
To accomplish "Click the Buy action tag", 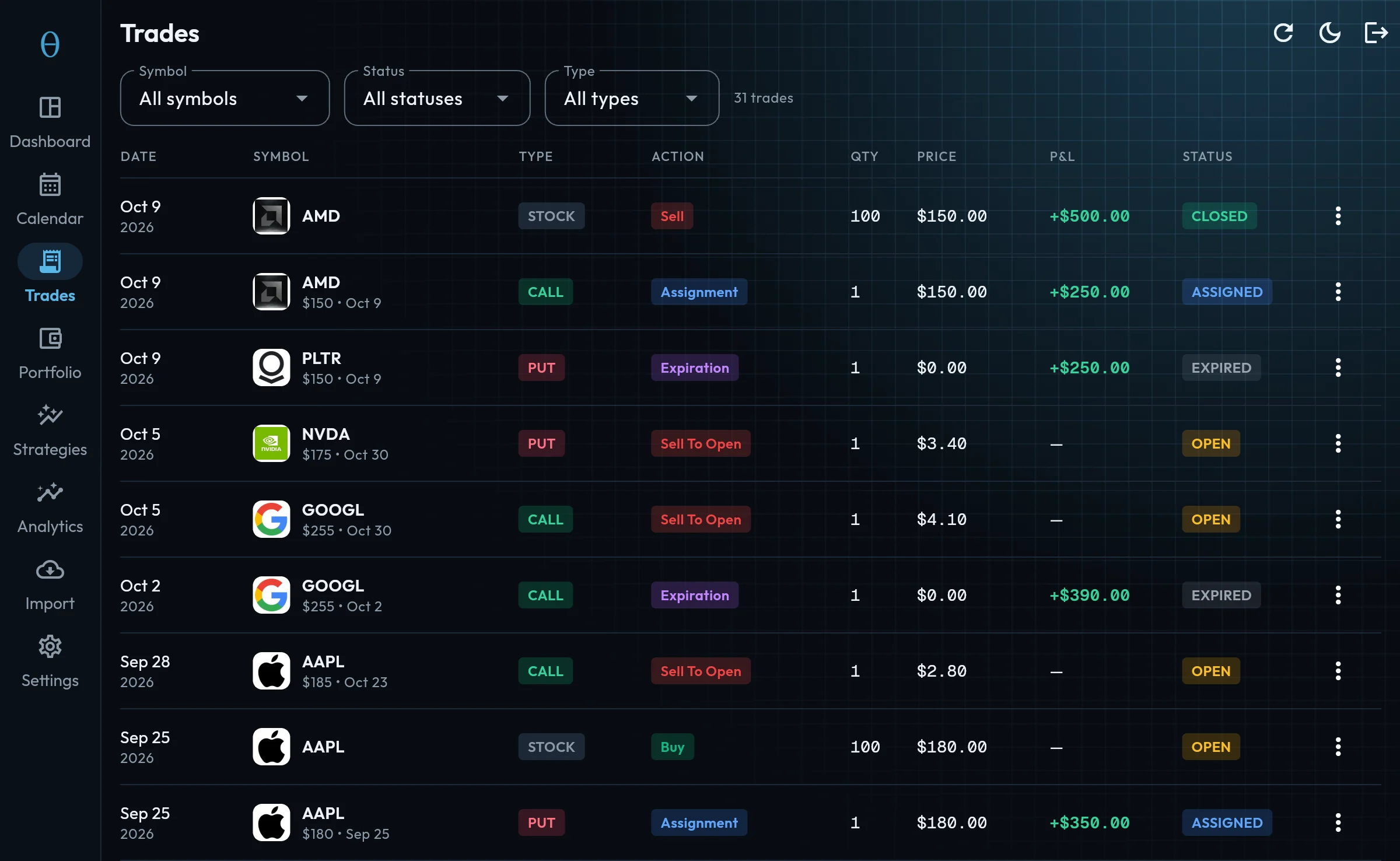I will (x=673, y=747).
